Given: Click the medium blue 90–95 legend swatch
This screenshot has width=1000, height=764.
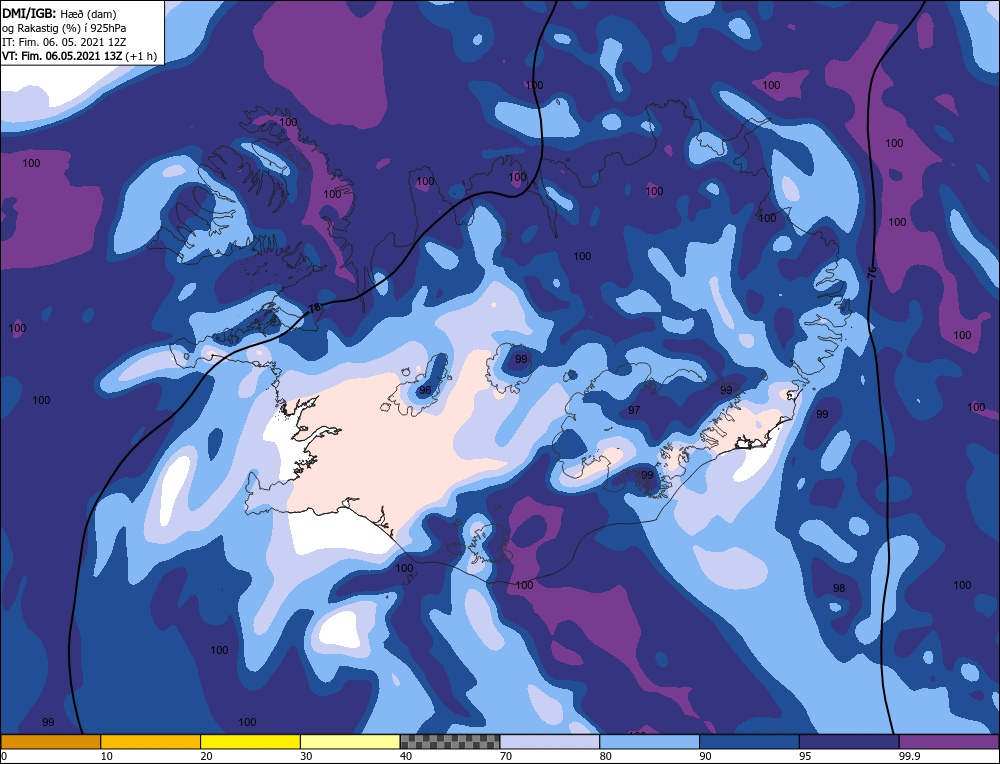Looking at the screenshot, I should click(749, 742).
